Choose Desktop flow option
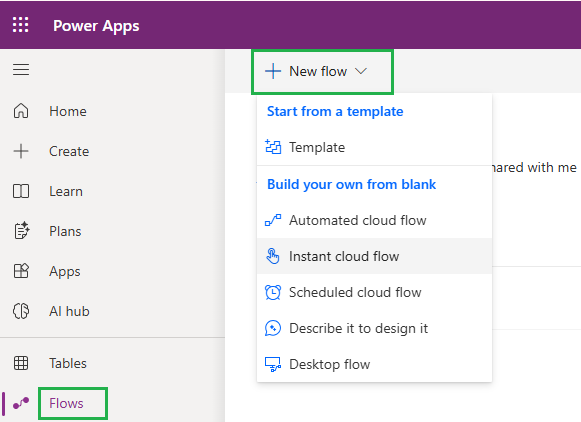The height and width of the screenshot is (422, 581). coord(374,364)
